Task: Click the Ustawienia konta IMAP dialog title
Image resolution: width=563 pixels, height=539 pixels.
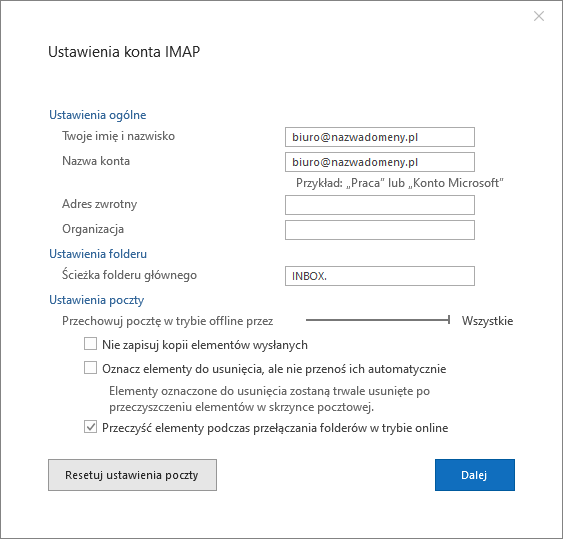Action: (x=124, y=52)
